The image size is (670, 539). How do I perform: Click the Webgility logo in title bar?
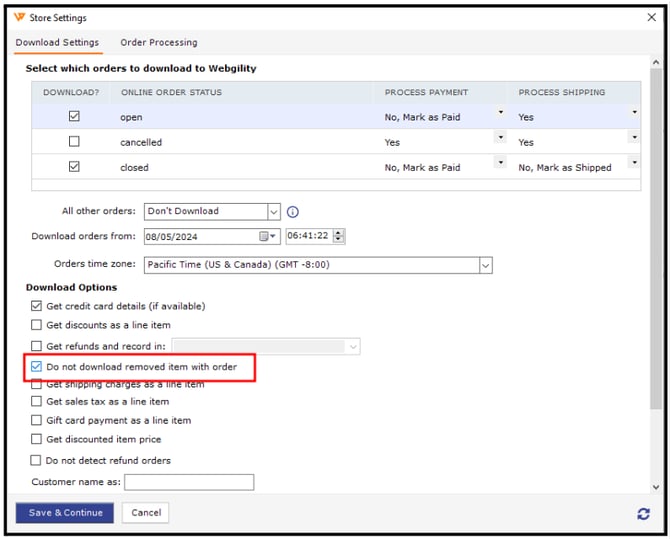point(20,18)
